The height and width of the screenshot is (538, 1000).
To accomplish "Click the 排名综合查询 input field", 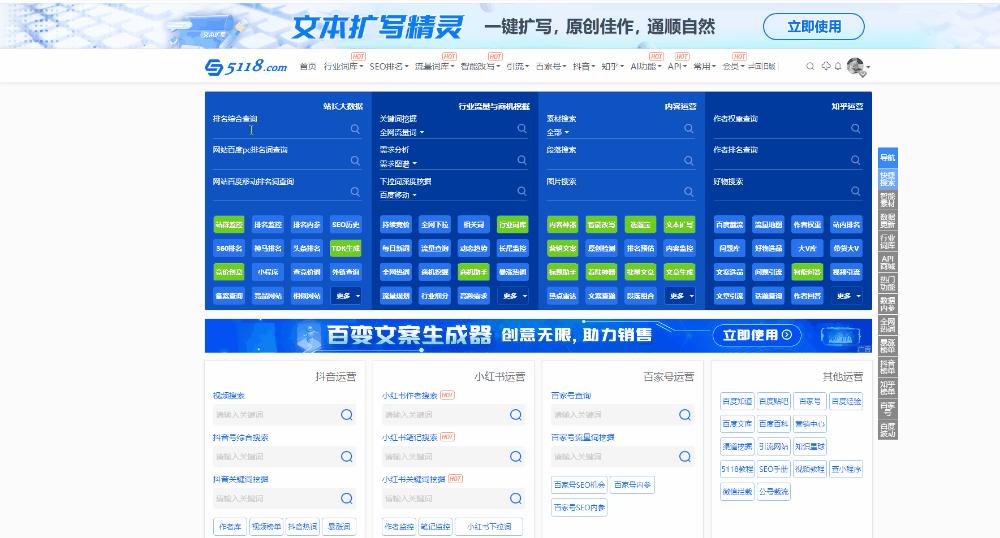I will (x=280, y=129).
